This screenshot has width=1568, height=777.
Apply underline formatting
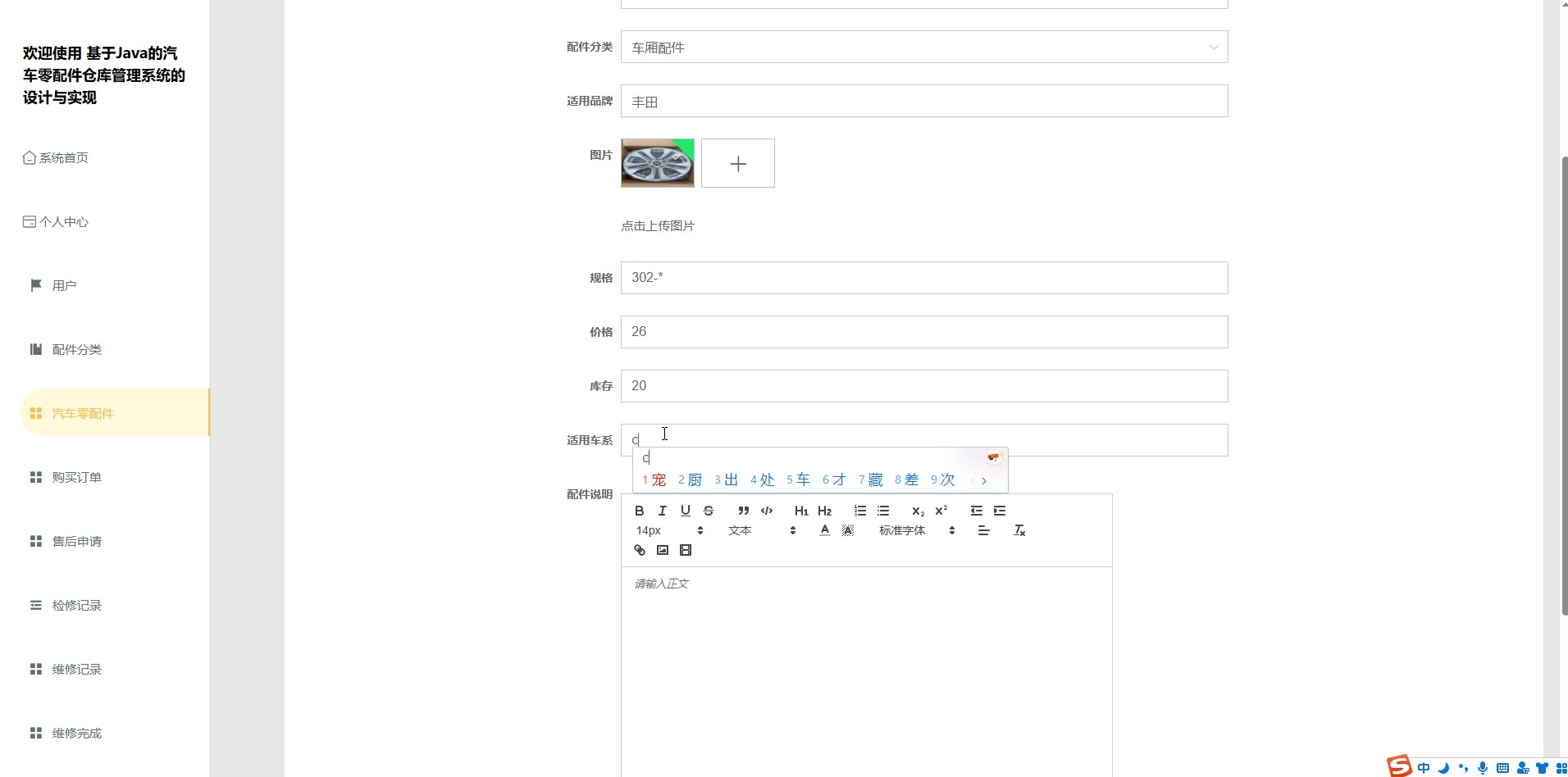coord(686,511)
